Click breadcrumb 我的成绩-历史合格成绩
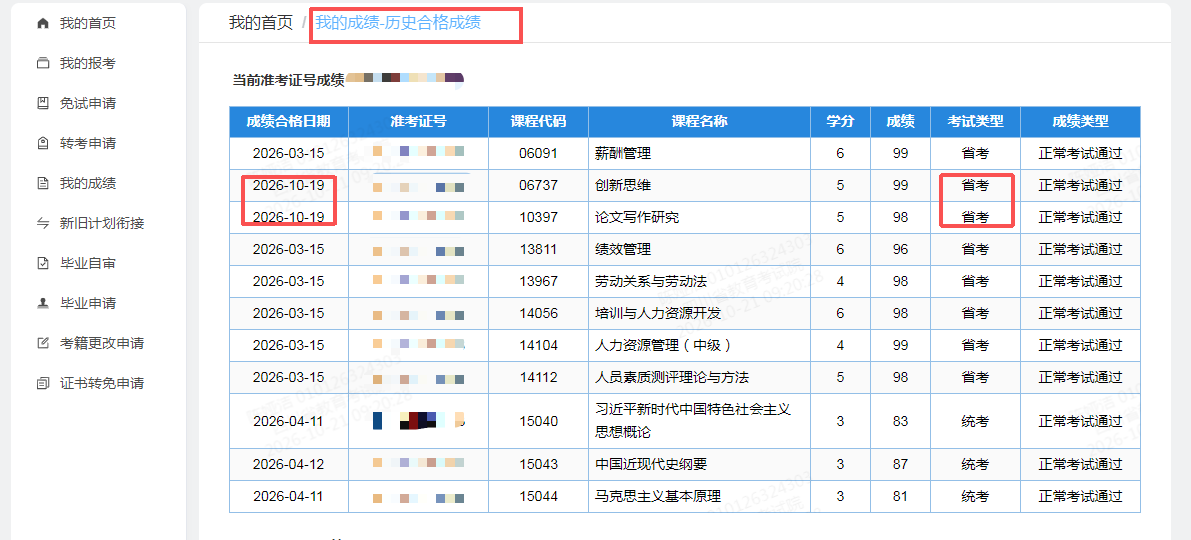Viewport: 1191px width, 540px height. pyautogui.click(x=398, y=23)
